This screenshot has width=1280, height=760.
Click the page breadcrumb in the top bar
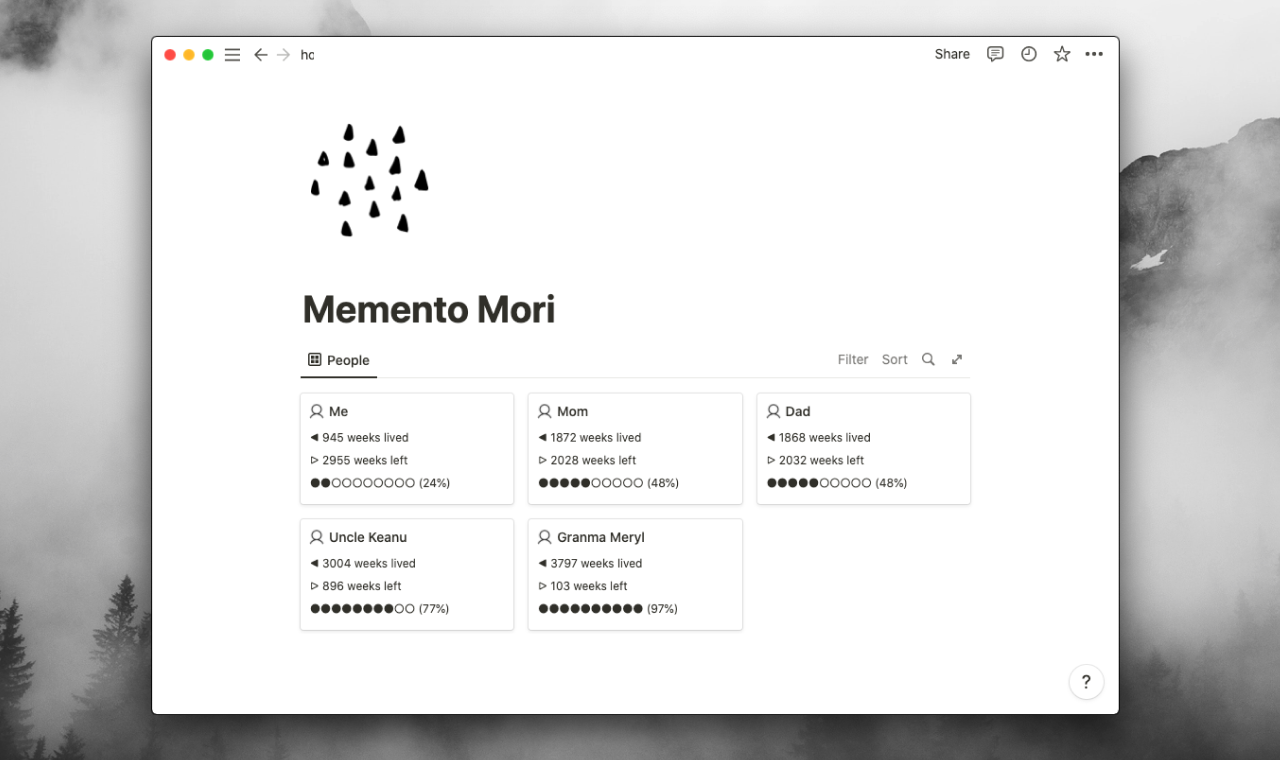click(306, 54)
